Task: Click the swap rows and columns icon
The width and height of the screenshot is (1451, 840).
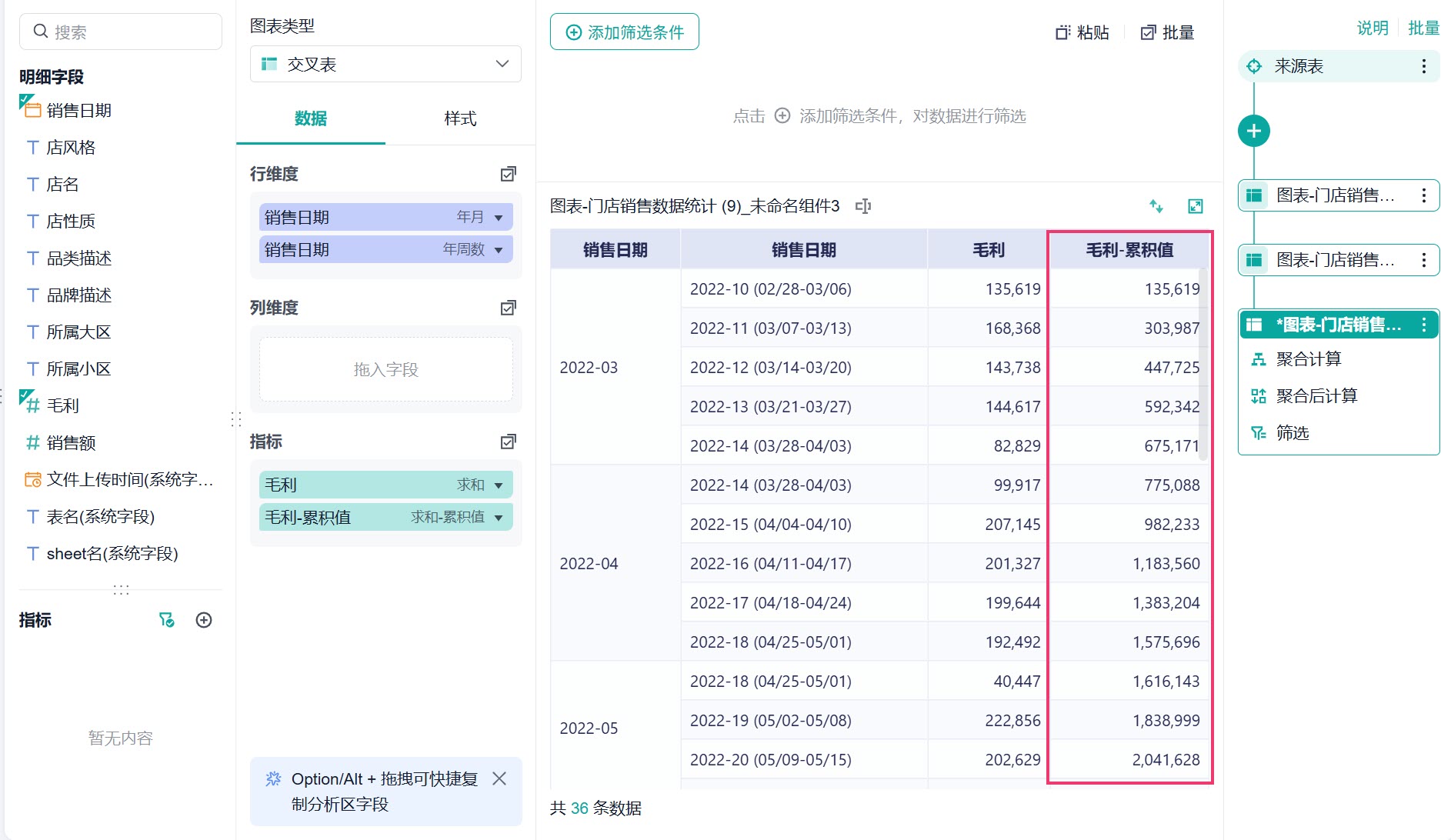Action: (x=1156, y=206)
